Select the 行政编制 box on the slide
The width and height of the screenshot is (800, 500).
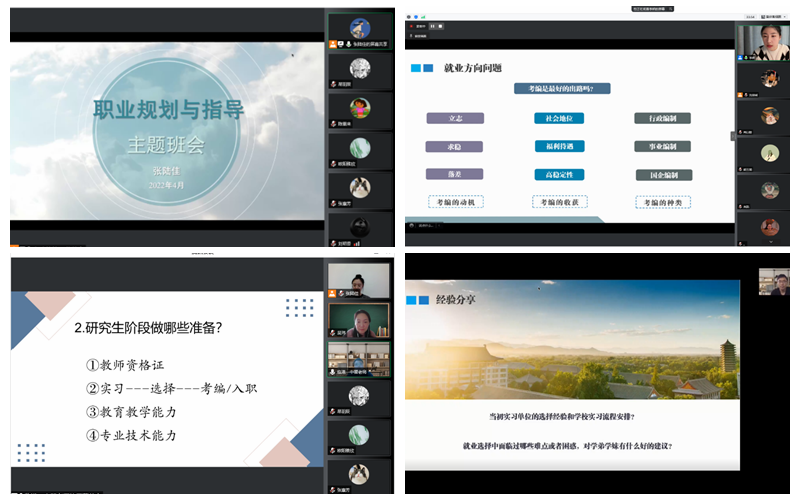pyautogui.click(x=662, y=118)
